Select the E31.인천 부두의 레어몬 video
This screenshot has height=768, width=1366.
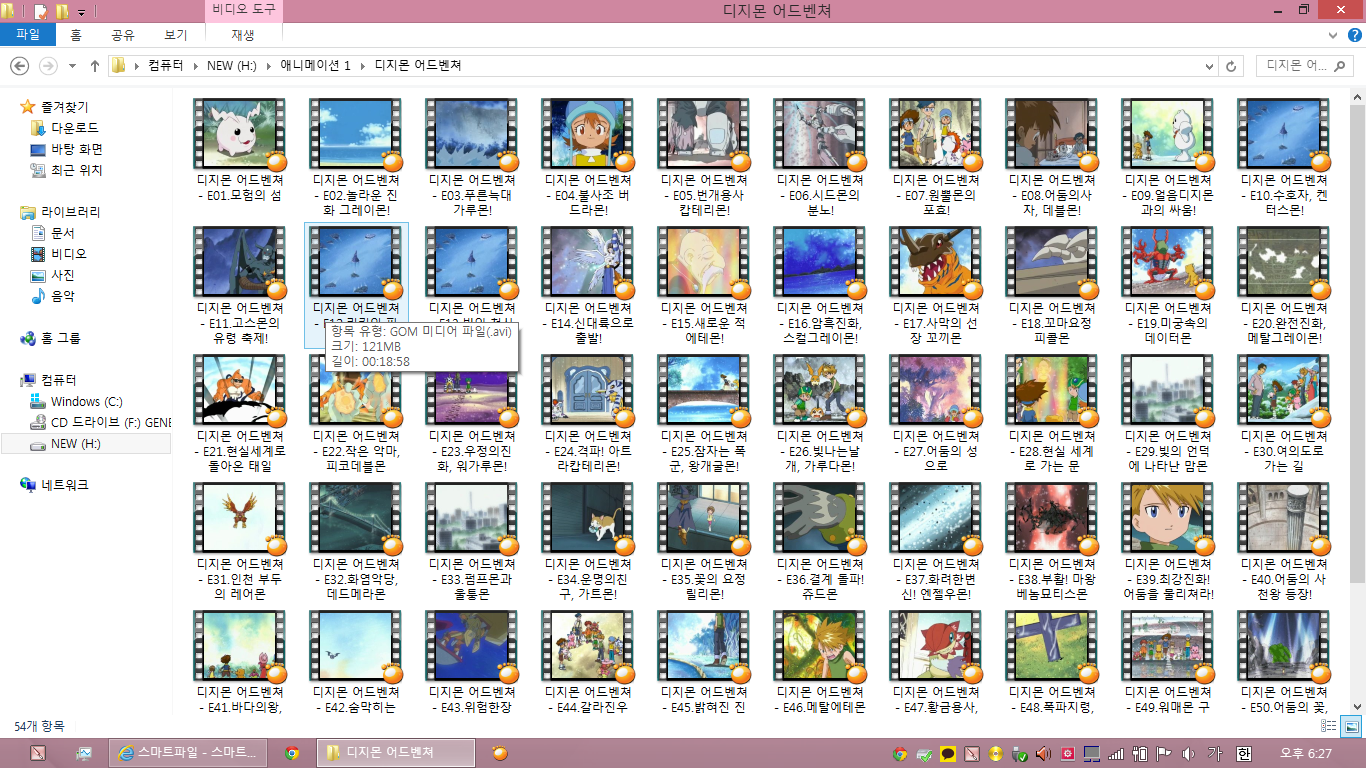pos(240,542)
